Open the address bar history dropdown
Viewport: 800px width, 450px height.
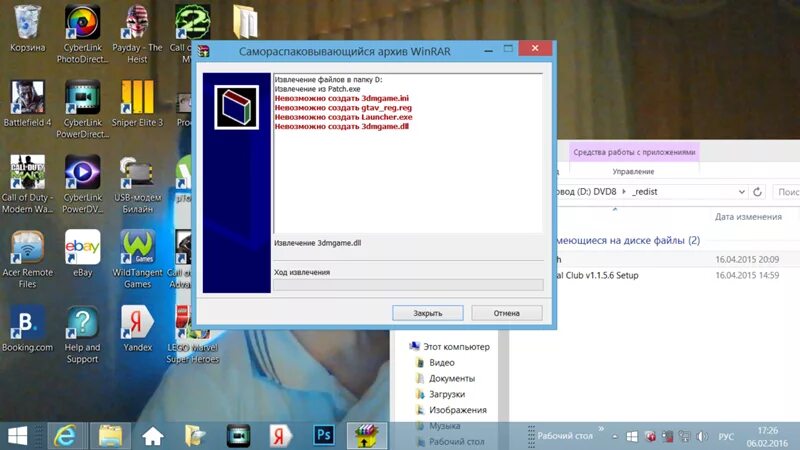pos(741,192)
